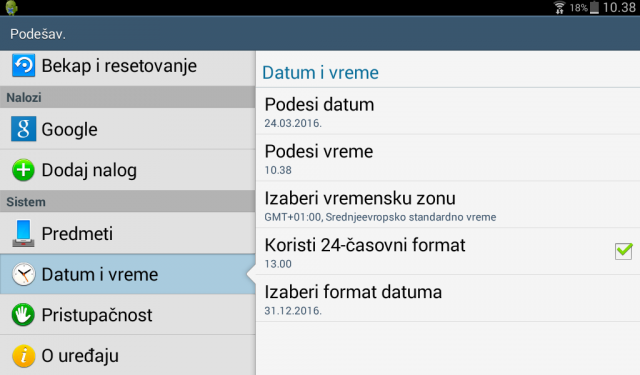Tap the 10.38 clock in status bar

619,7
